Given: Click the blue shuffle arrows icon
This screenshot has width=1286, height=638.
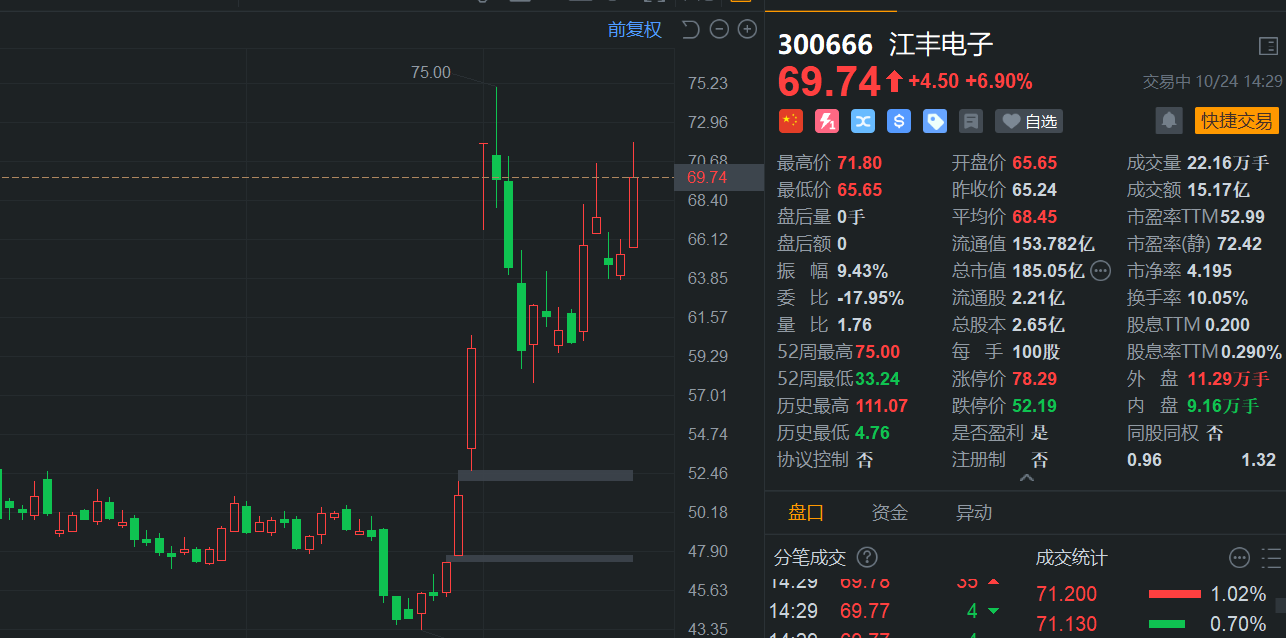Looking at the screenshot, I should 863,121.
